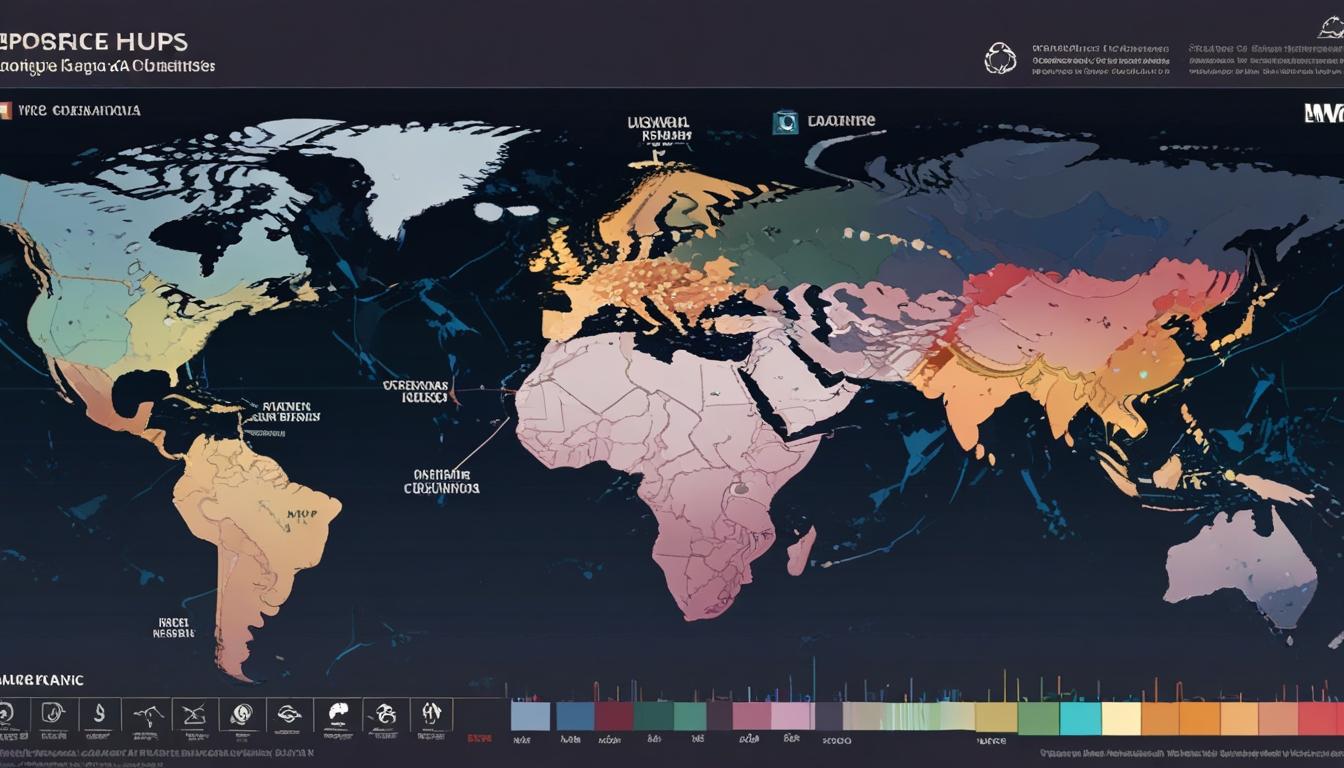Click the kite-shaped icon in the bottom row

[193, 712]
